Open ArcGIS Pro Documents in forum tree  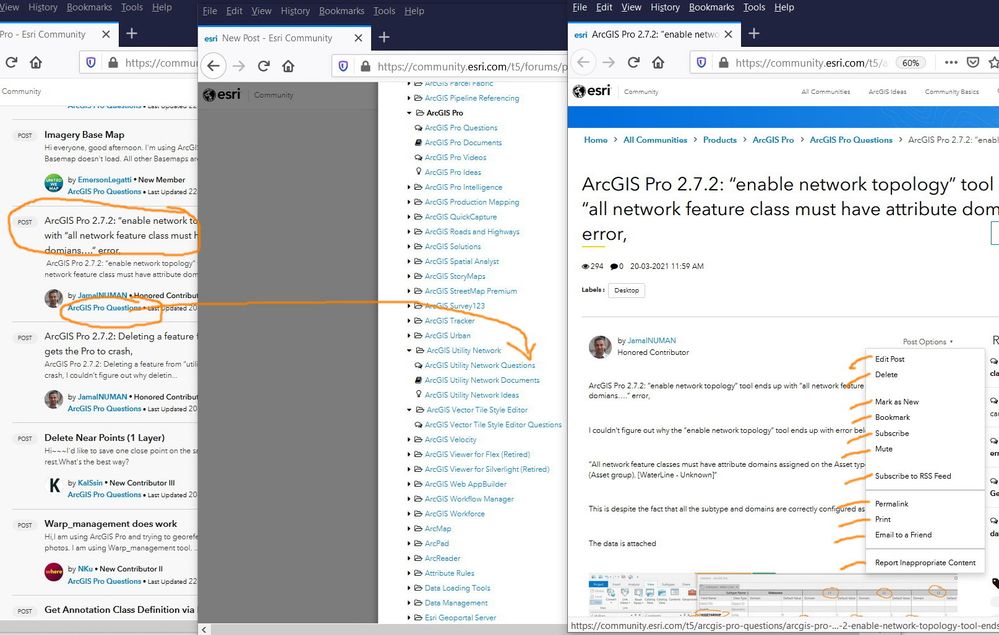(463, 143)
